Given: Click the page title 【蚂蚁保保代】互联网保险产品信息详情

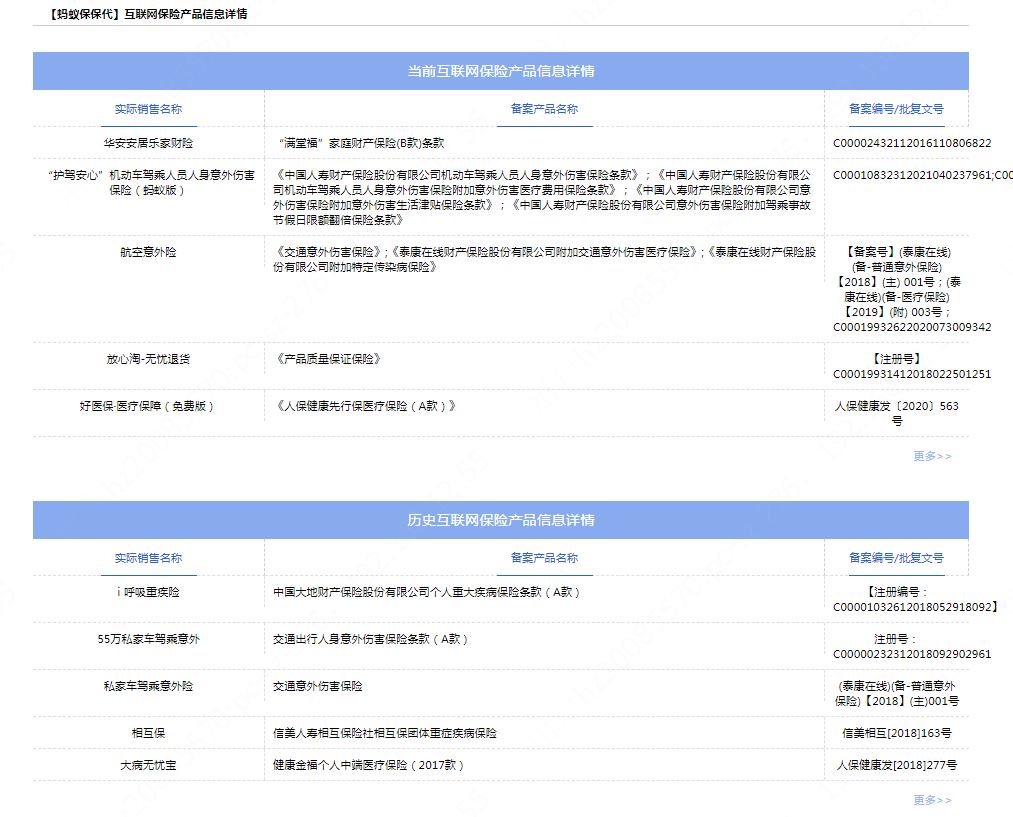Looking at the screenshot, I should tap(148, 14).
